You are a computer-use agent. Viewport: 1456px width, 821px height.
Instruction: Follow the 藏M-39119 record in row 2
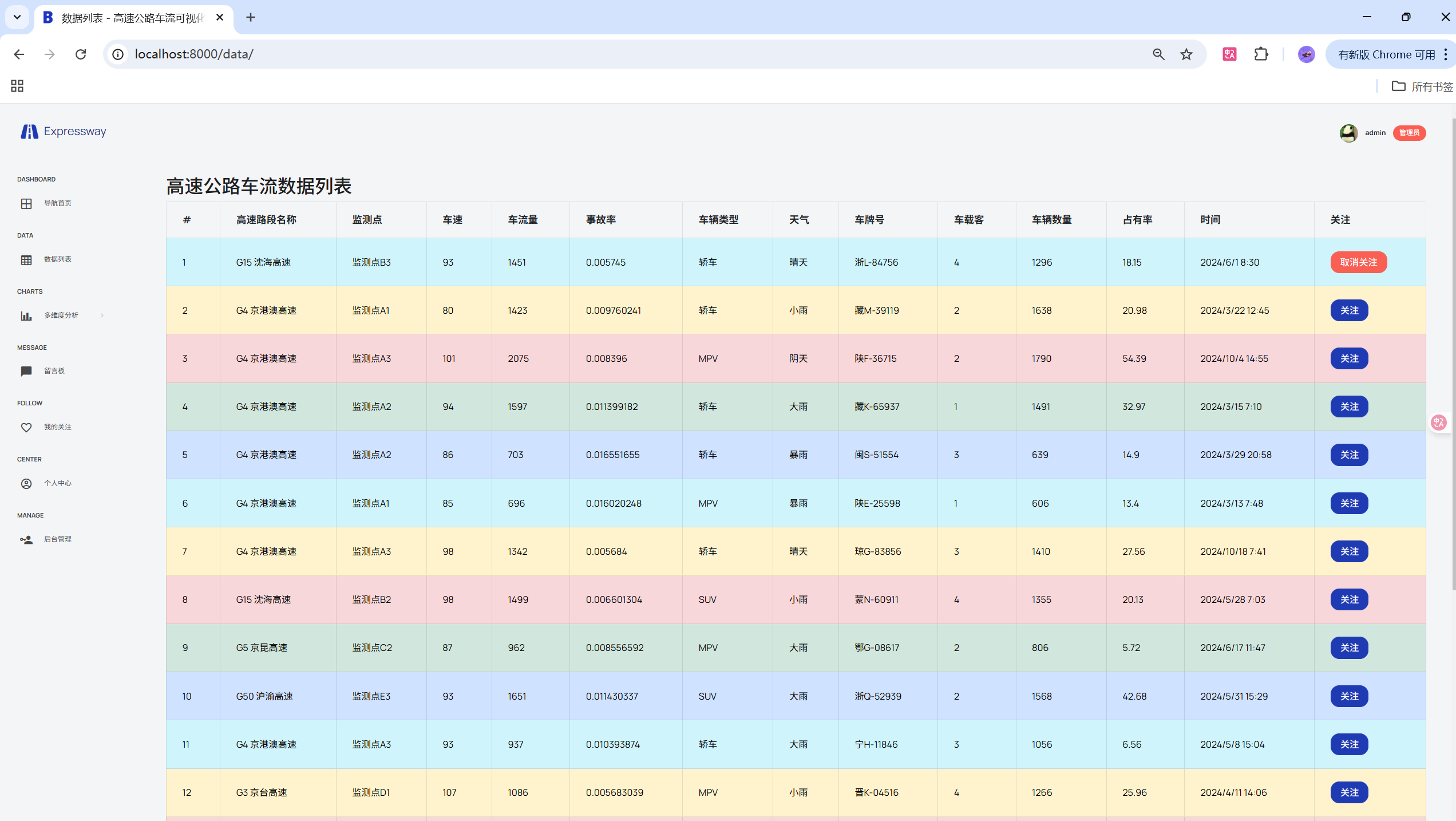[x=1349, y=310]
